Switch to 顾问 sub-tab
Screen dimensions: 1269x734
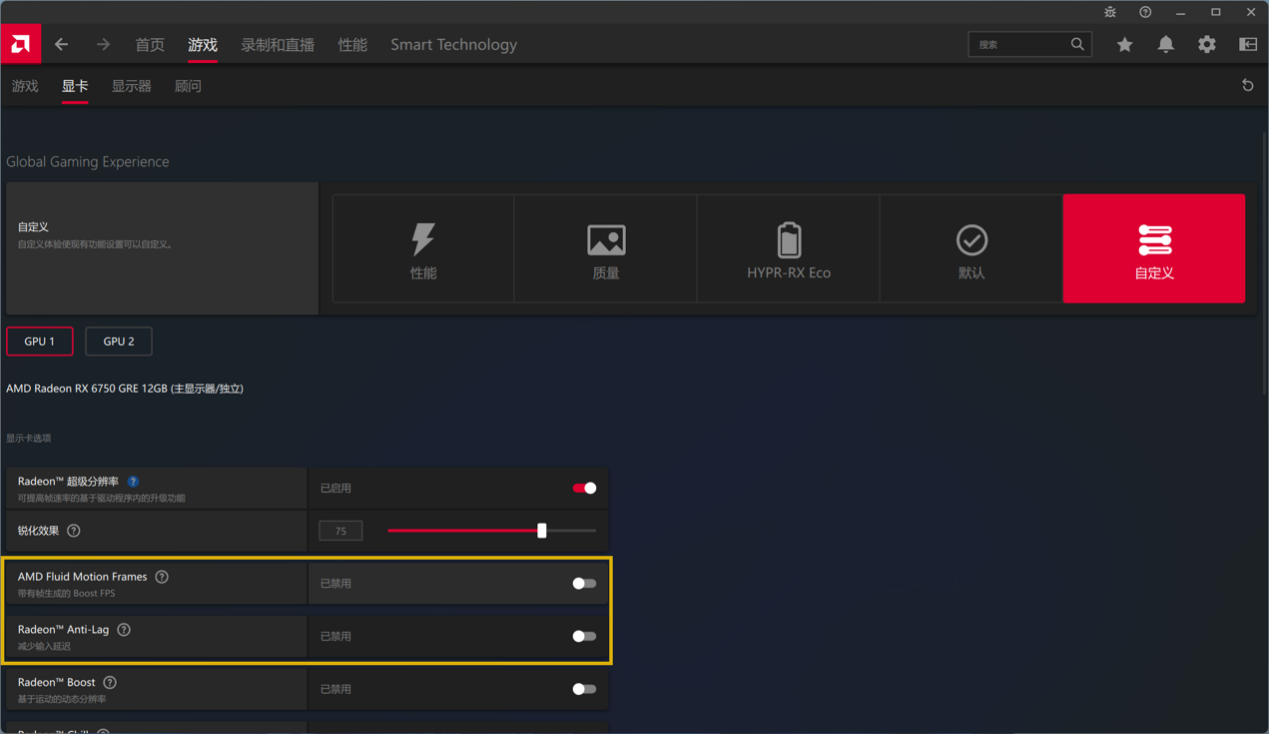pyautogui.click(x=188, y=86)
